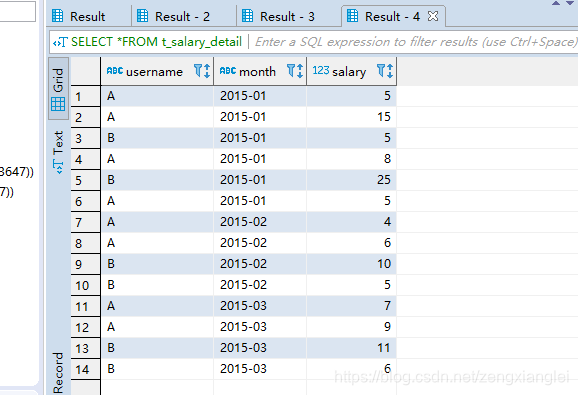Select row number 14 header
This screenshot has height=395, width=578.
pos(86,370)
